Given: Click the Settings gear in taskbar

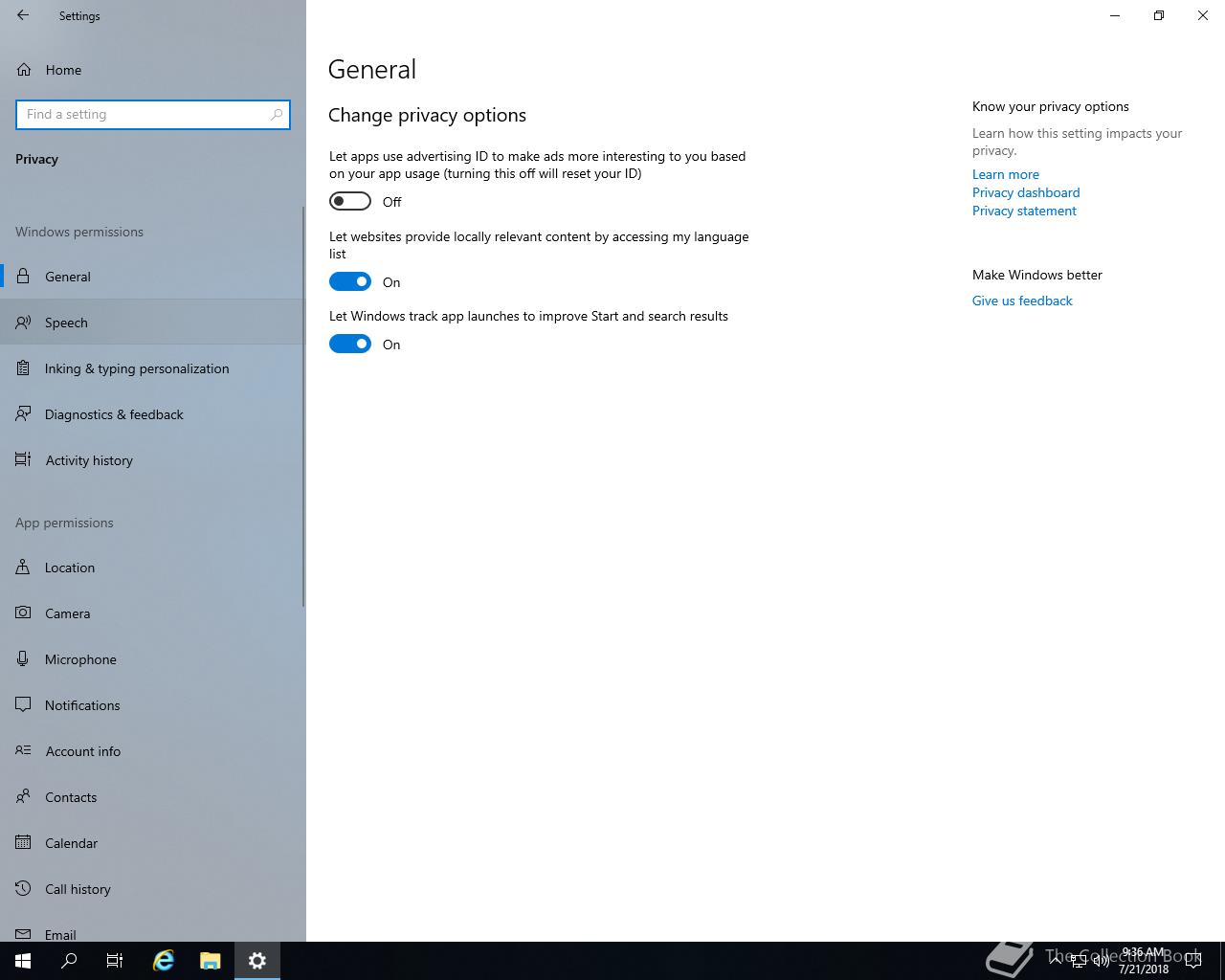Looking at the screenshot, I should pyautogui.click(x=257, y=961).
